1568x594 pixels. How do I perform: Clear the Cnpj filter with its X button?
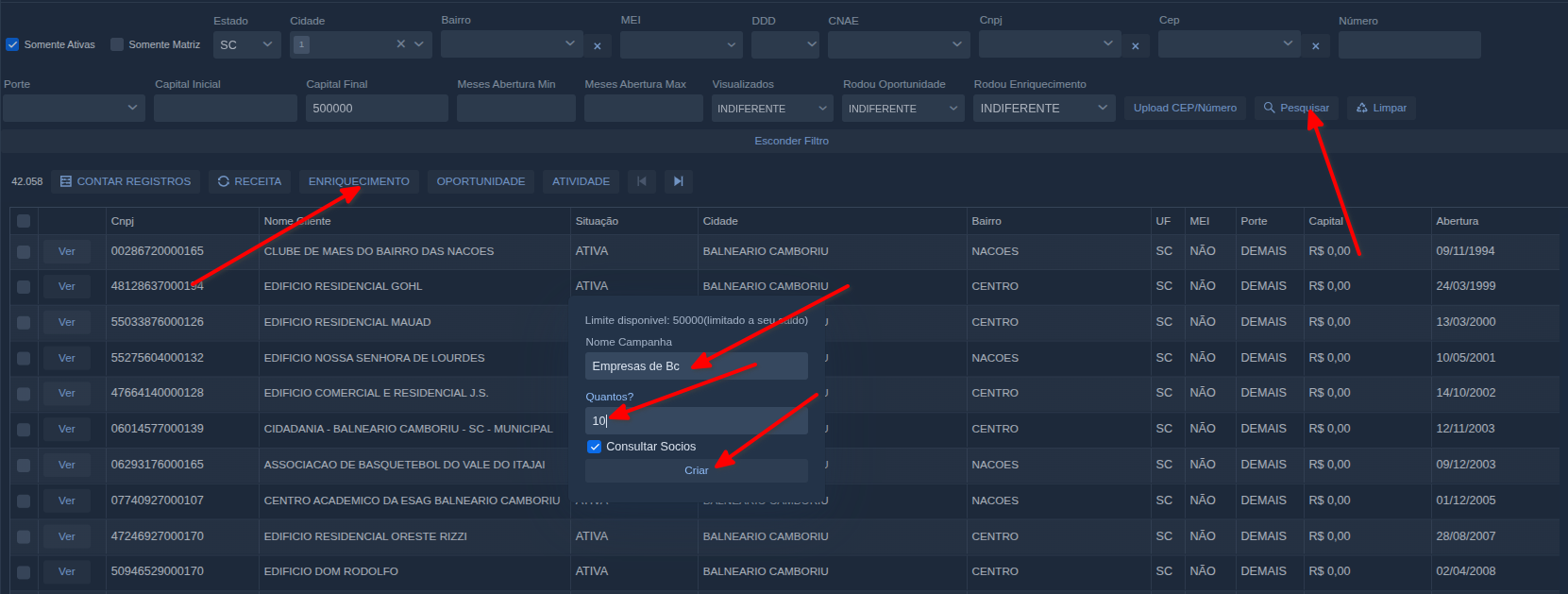click(1135, 45)
